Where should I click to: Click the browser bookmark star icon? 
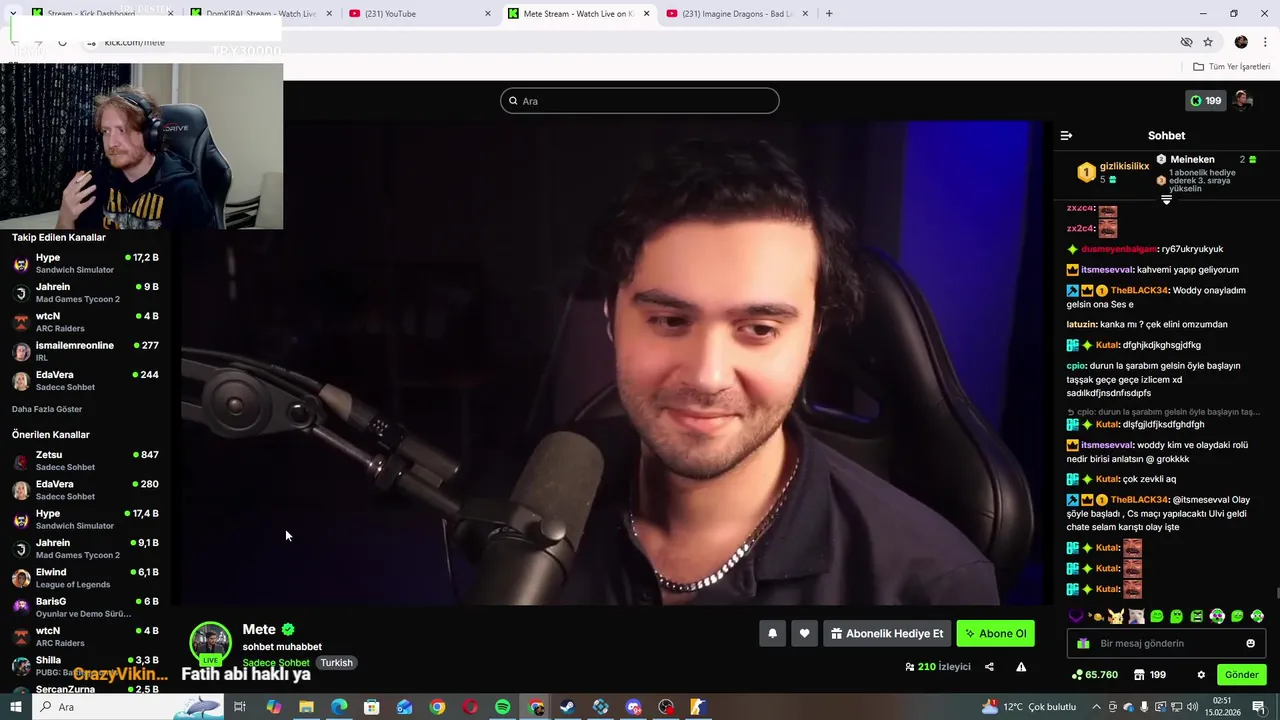click(1208, 42)
